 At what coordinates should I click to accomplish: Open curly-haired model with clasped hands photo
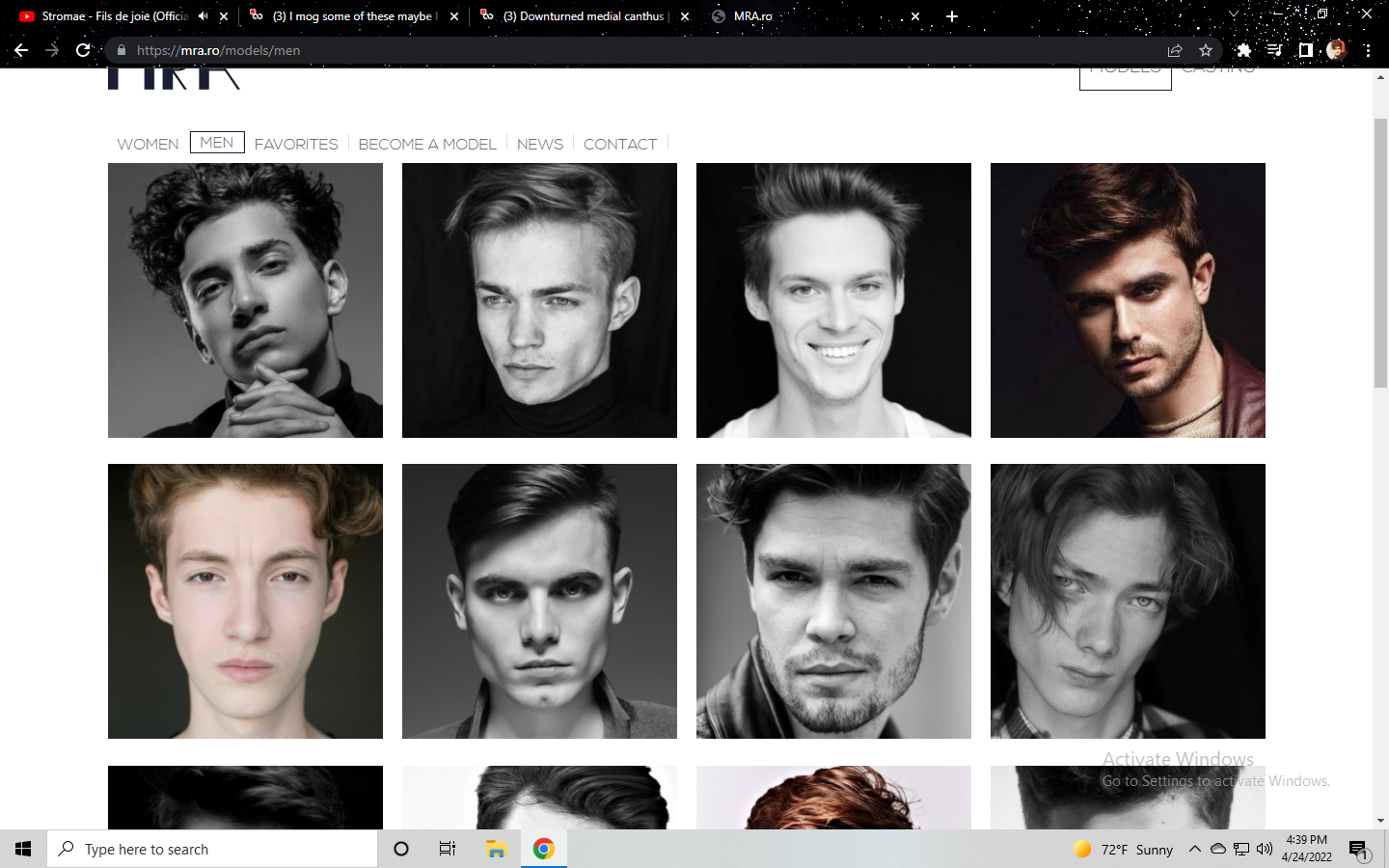(x=245, y=300)
